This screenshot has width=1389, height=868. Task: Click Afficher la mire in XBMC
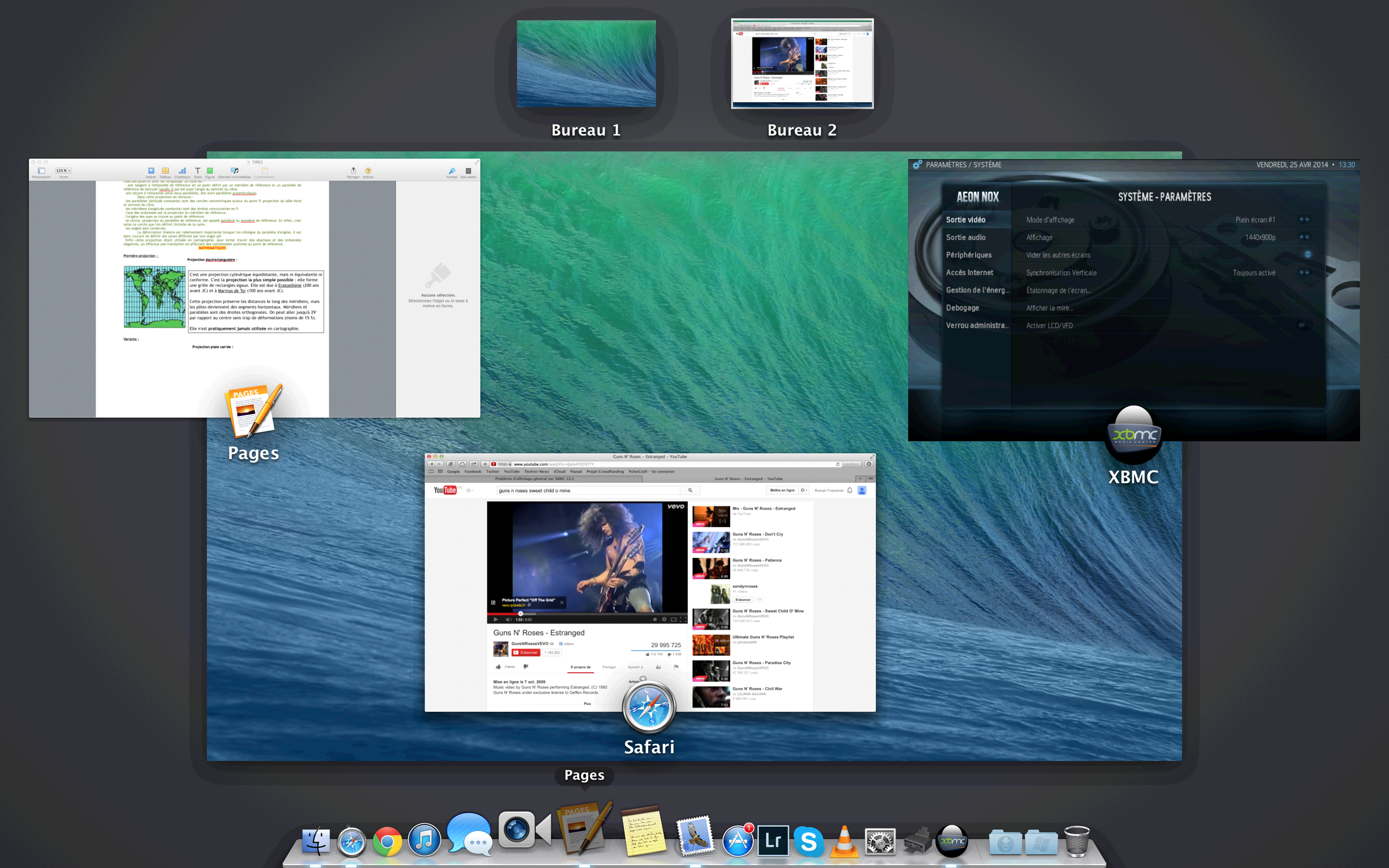(x=1049, y=308)
